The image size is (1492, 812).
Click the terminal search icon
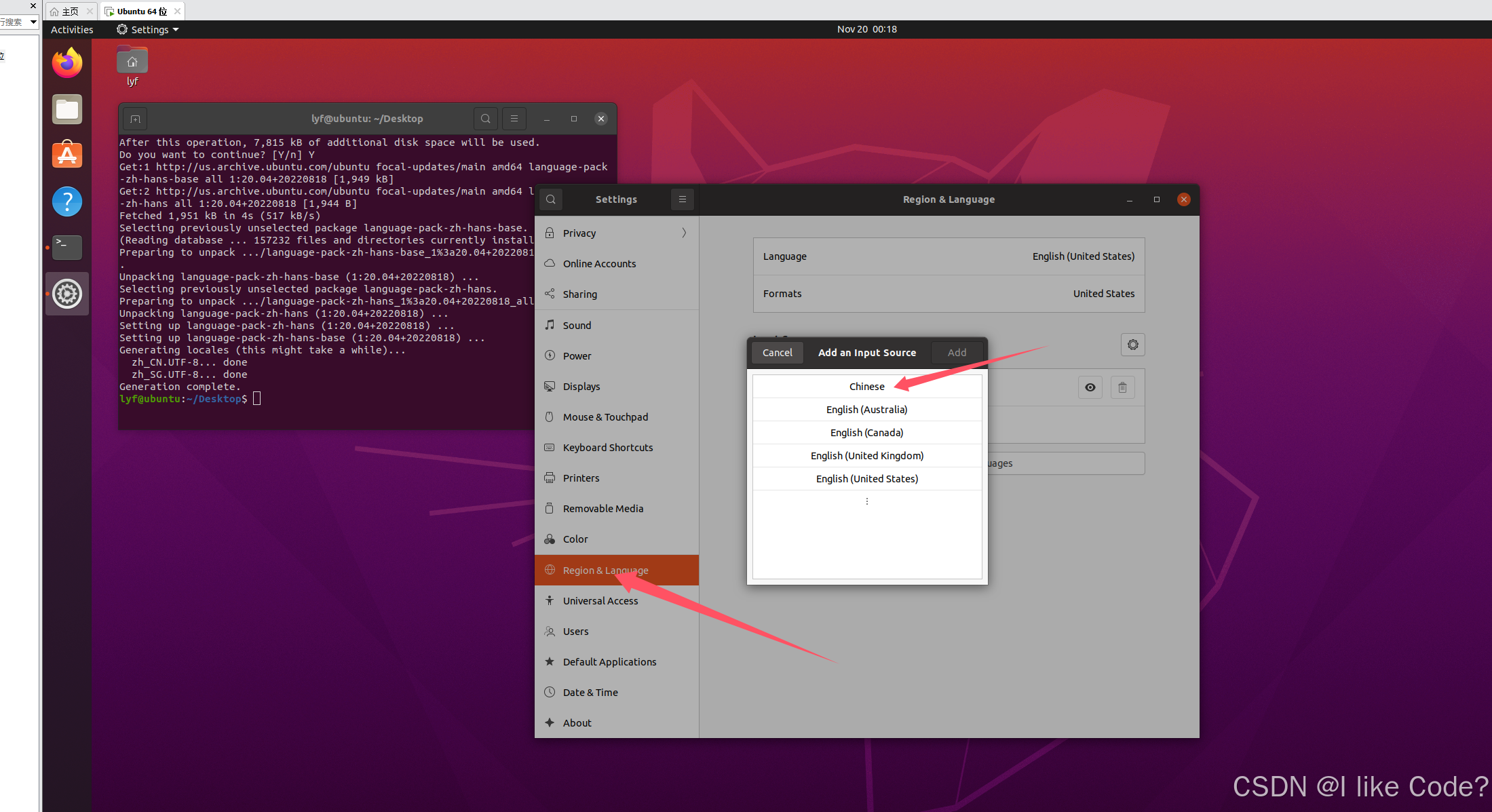pos(485,119)
